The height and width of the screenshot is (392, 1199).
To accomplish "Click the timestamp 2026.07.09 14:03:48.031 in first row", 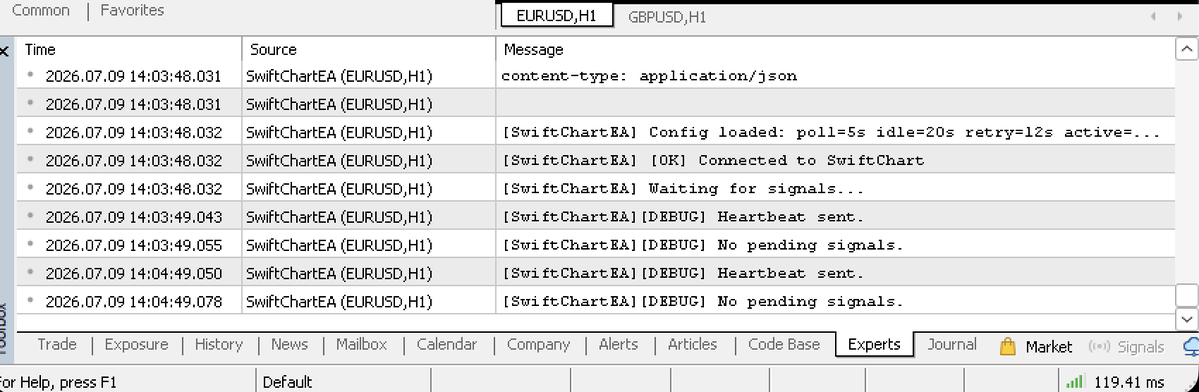I will pos(133,76).
